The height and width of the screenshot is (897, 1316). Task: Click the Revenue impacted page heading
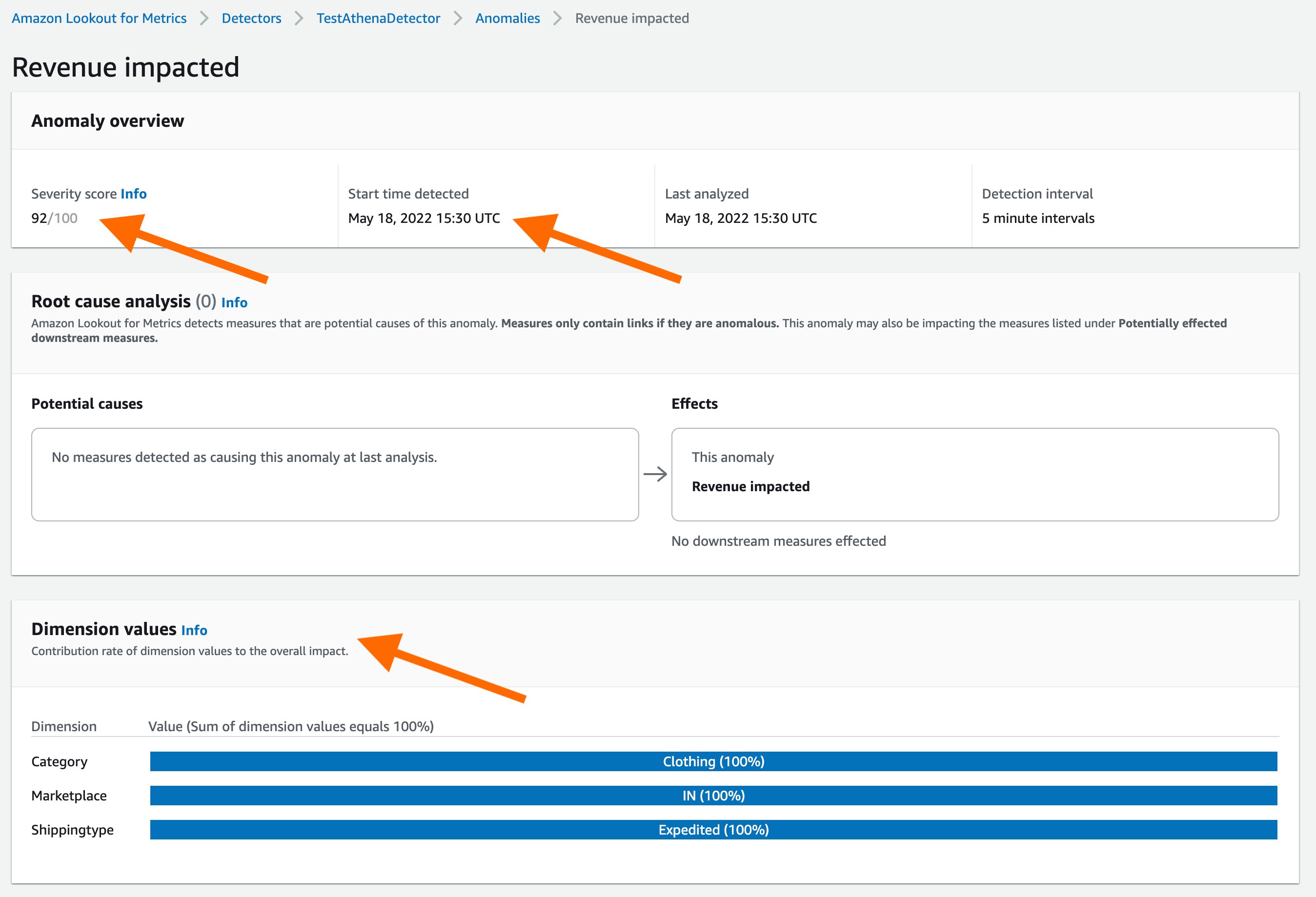(126, 67)
